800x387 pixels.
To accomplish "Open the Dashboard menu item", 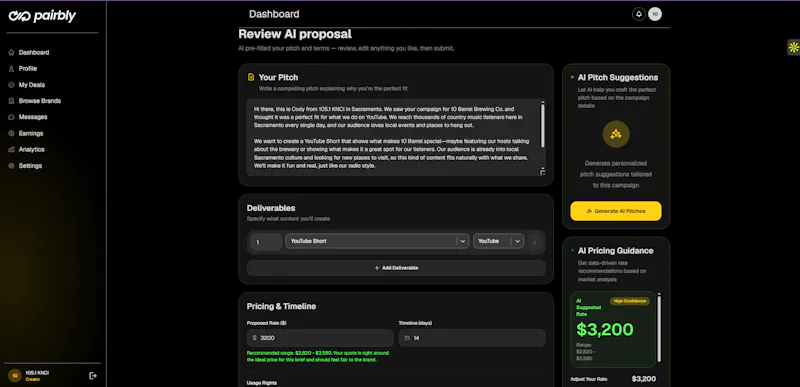I will click(34, 53).
